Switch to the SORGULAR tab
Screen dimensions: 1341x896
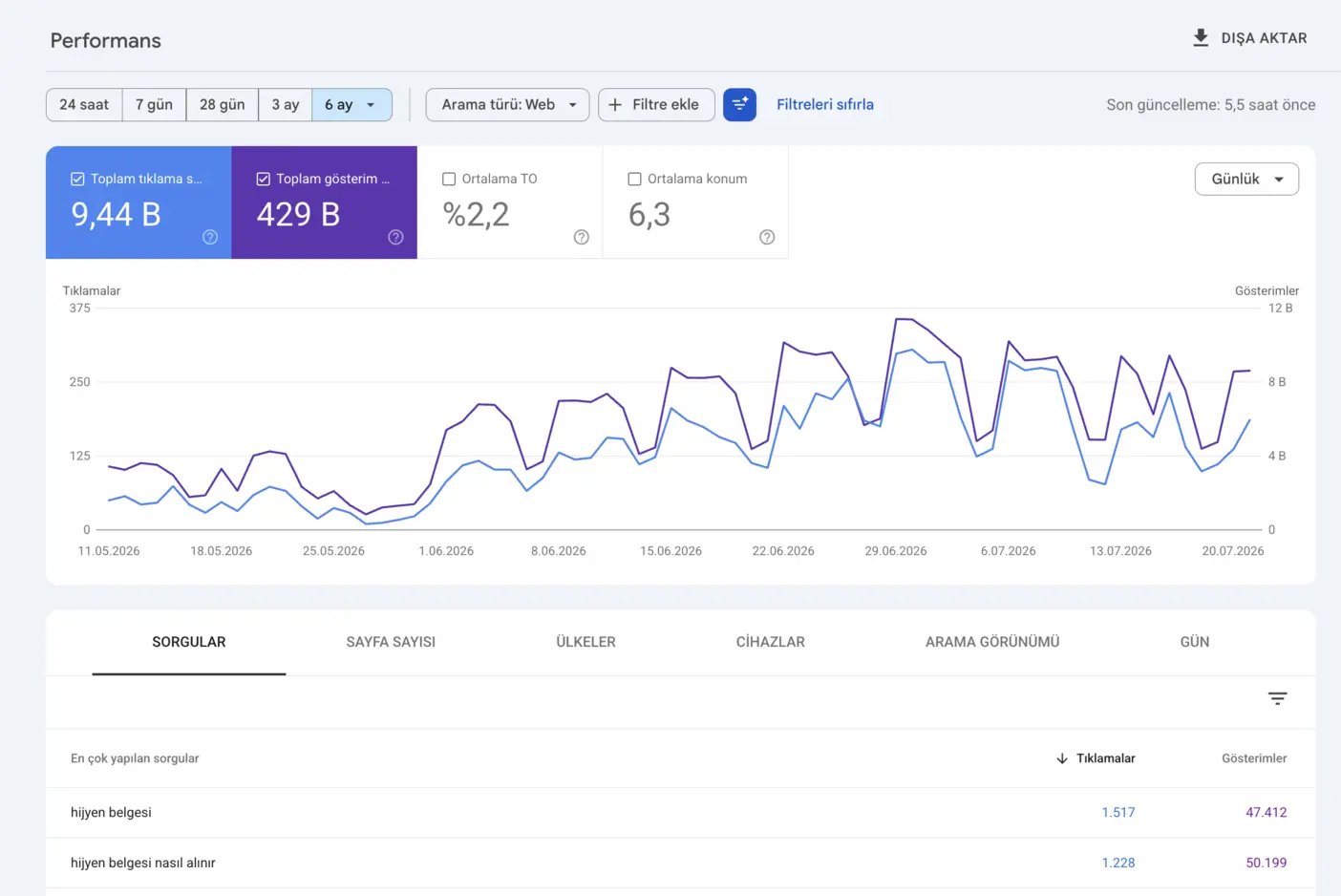click(189, 642)
